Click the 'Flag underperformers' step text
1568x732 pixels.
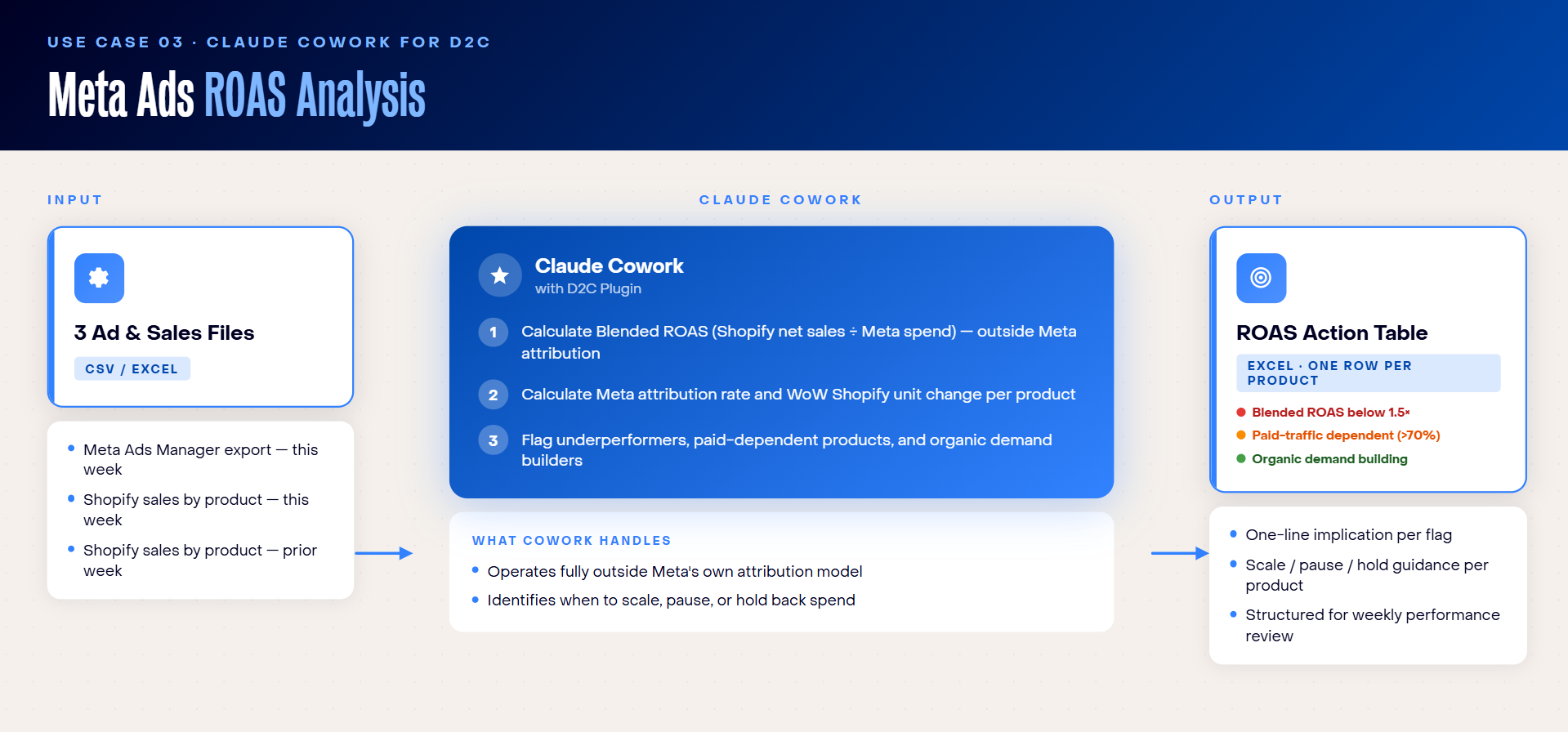click(x=787, y=450)
